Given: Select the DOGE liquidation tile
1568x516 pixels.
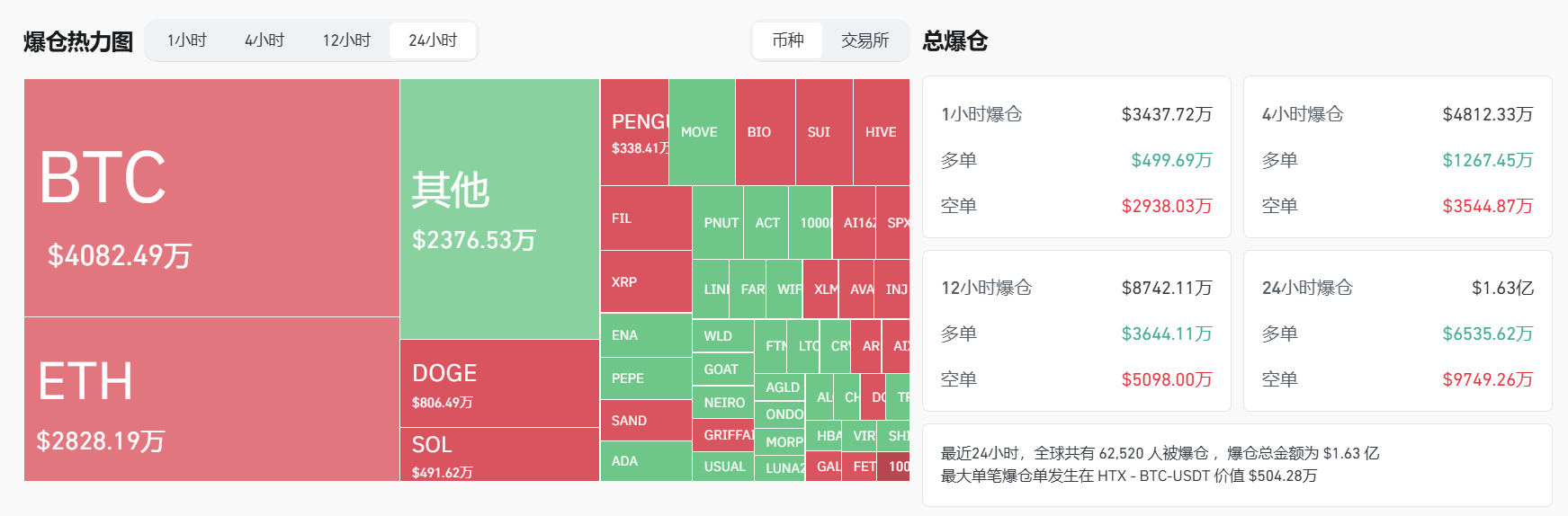Looking at the screenshot, I should [x=499, y=384].
